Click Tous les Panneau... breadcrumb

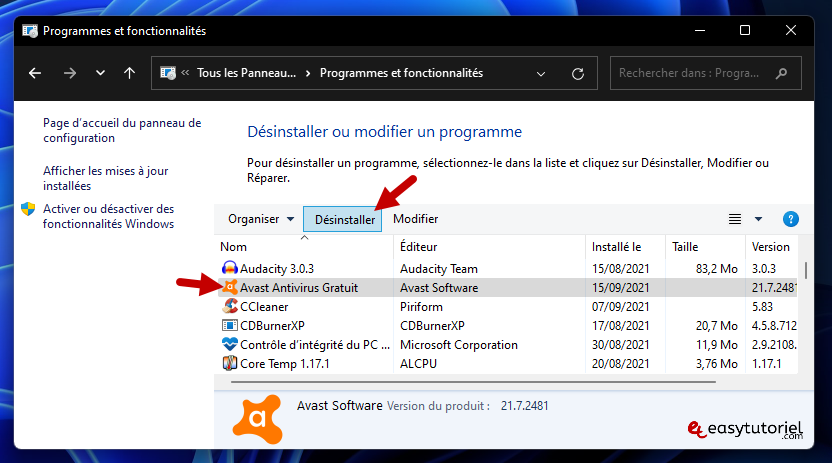(x=246, y=73)
